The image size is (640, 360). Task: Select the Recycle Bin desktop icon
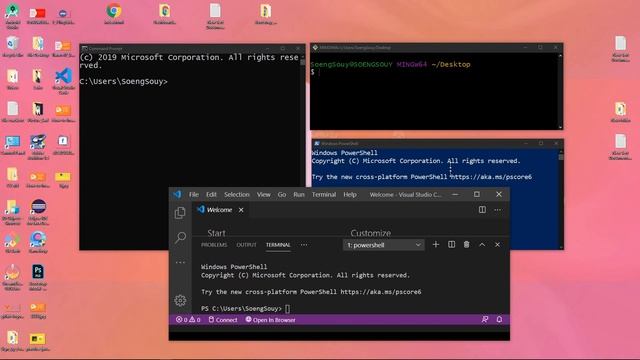point(13,47)
